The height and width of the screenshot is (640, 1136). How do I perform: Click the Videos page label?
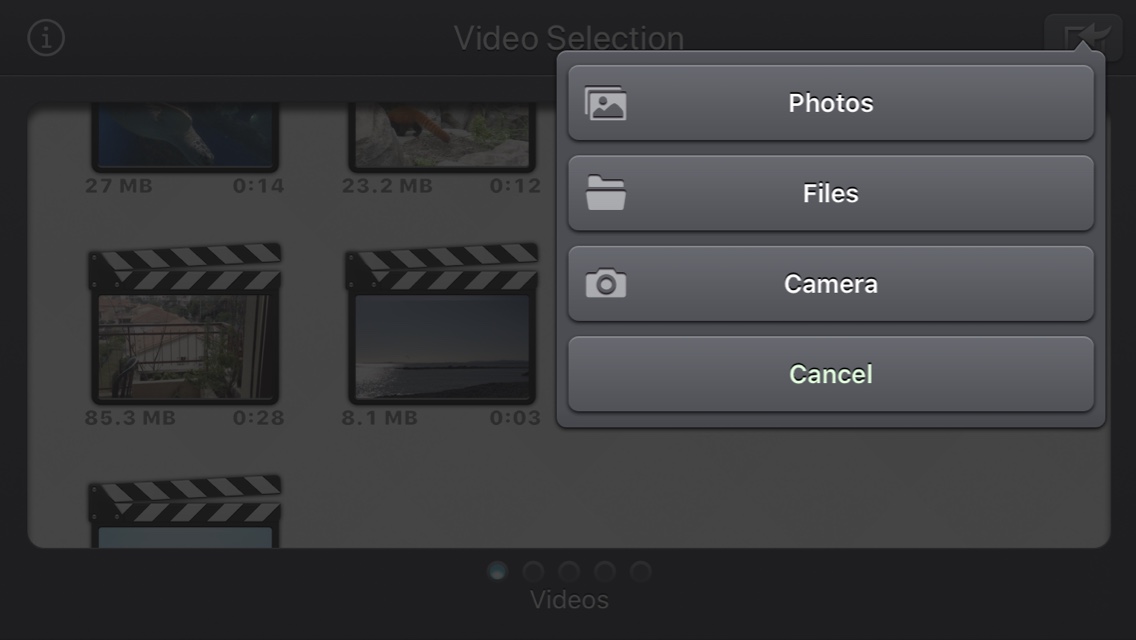569,599
